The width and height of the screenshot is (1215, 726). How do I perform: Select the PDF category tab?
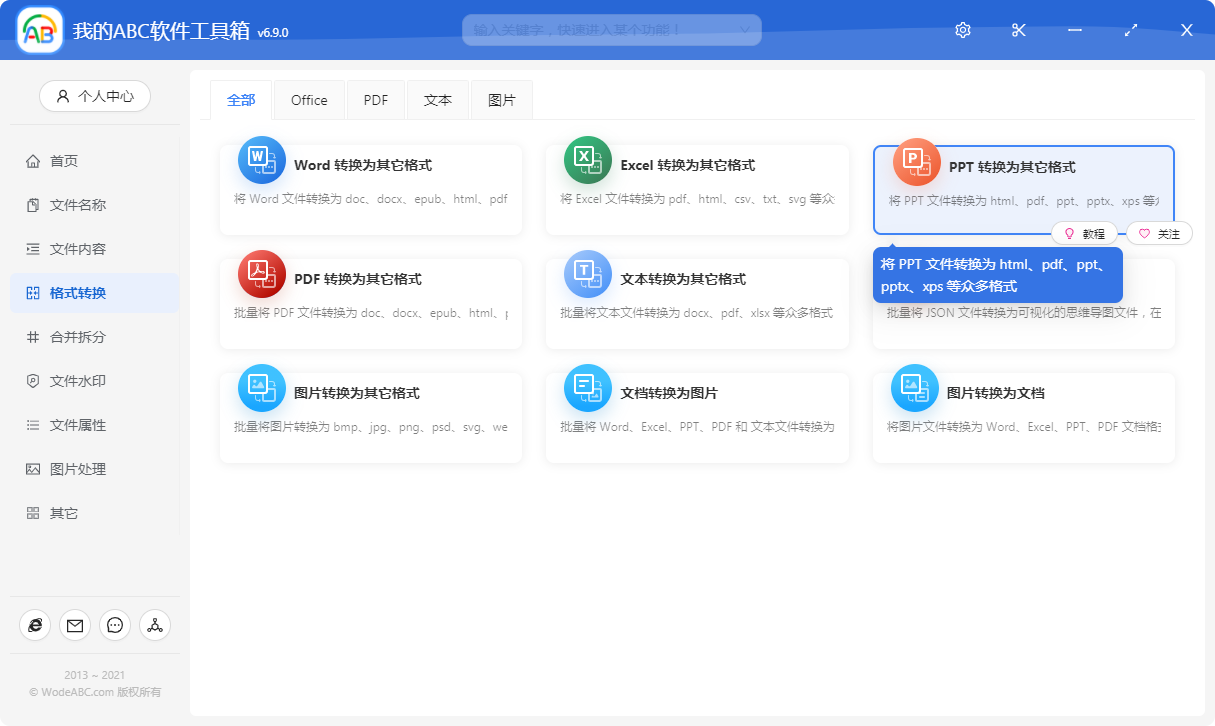(375, 99)
